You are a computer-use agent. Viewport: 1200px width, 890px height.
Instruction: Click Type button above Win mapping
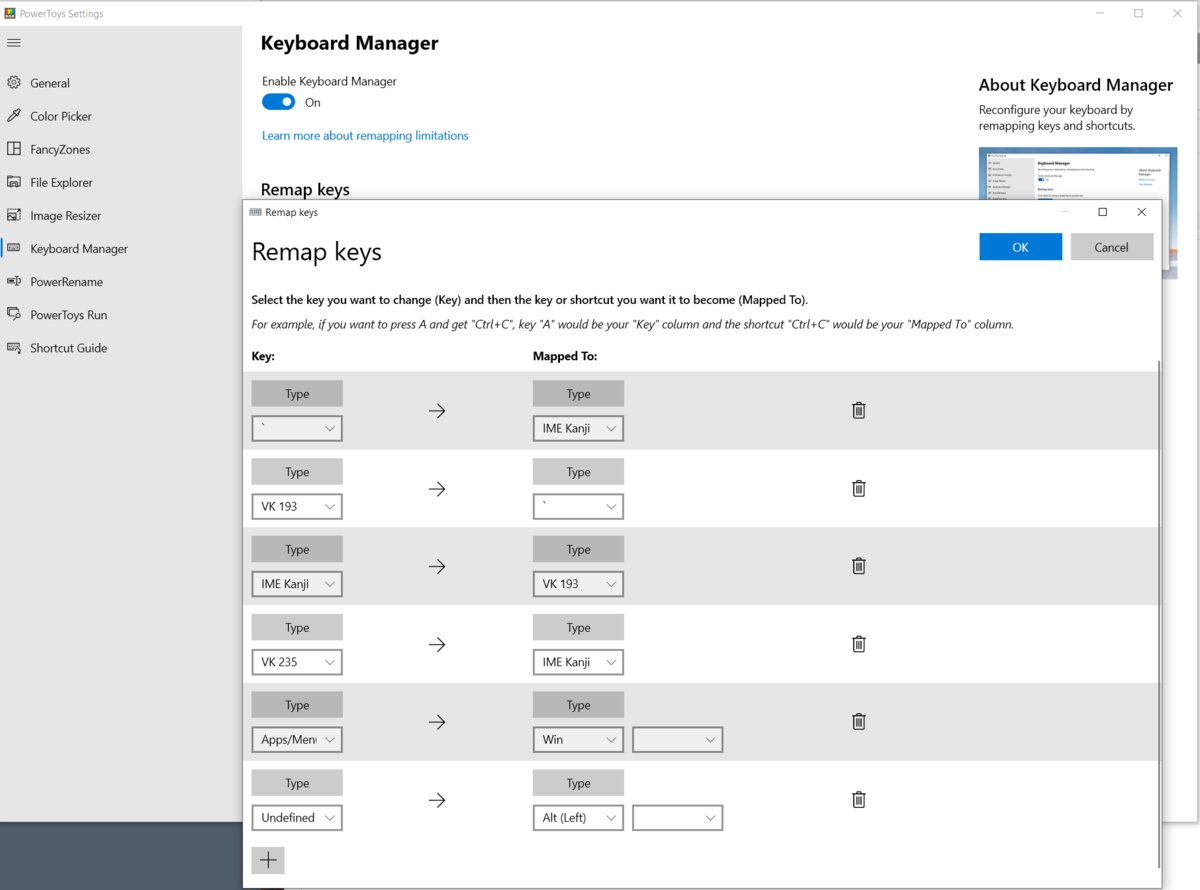(578, 706)
